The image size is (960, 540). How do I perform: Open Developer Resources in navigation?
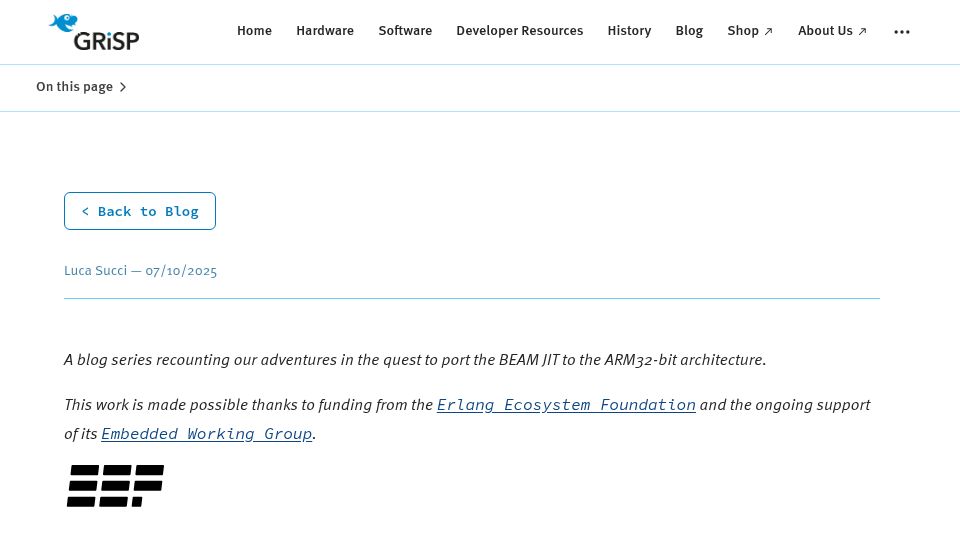520,31
